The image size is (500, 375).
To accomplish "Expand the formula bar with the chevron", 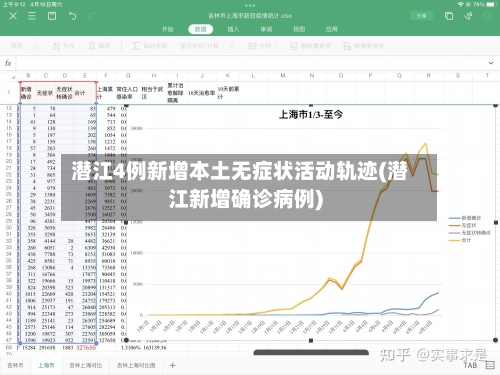I will [x=491, y=63].
